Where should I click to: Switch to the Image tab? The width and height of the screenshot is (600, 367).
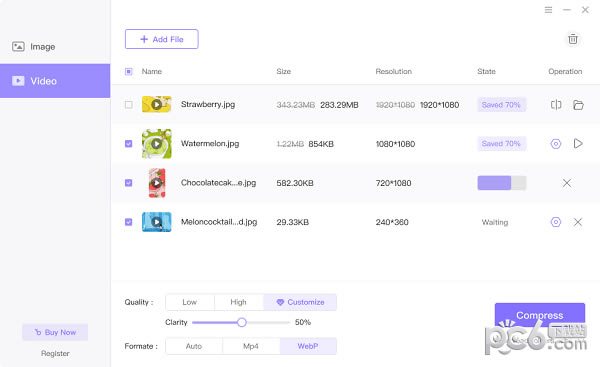(x=55, y=47)
